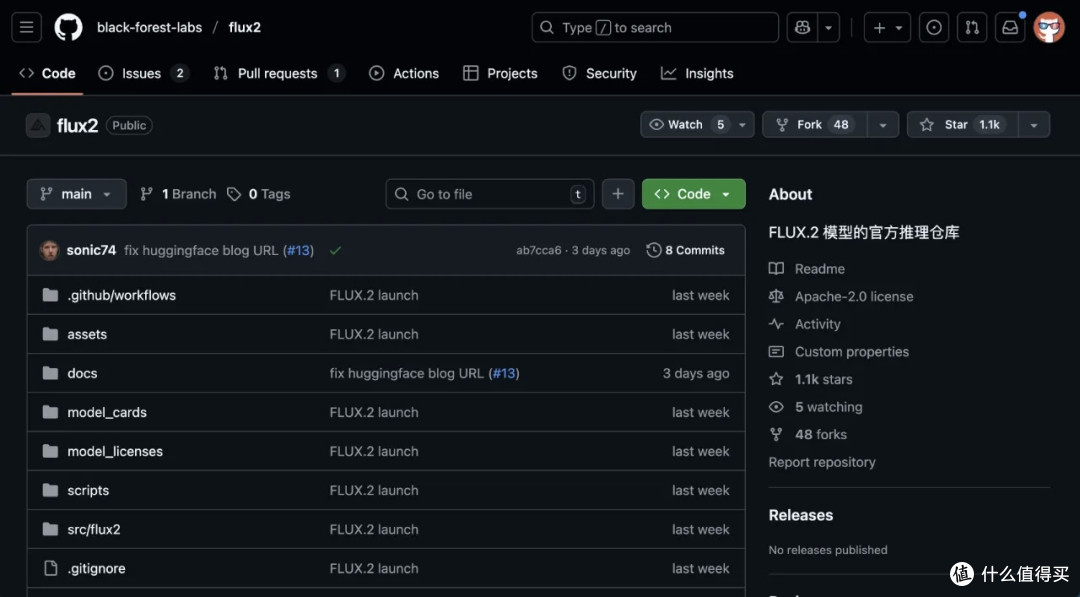Click FLUX.2 launch message in assets row
1080x597 pixels.
click(x=374, y=335)
